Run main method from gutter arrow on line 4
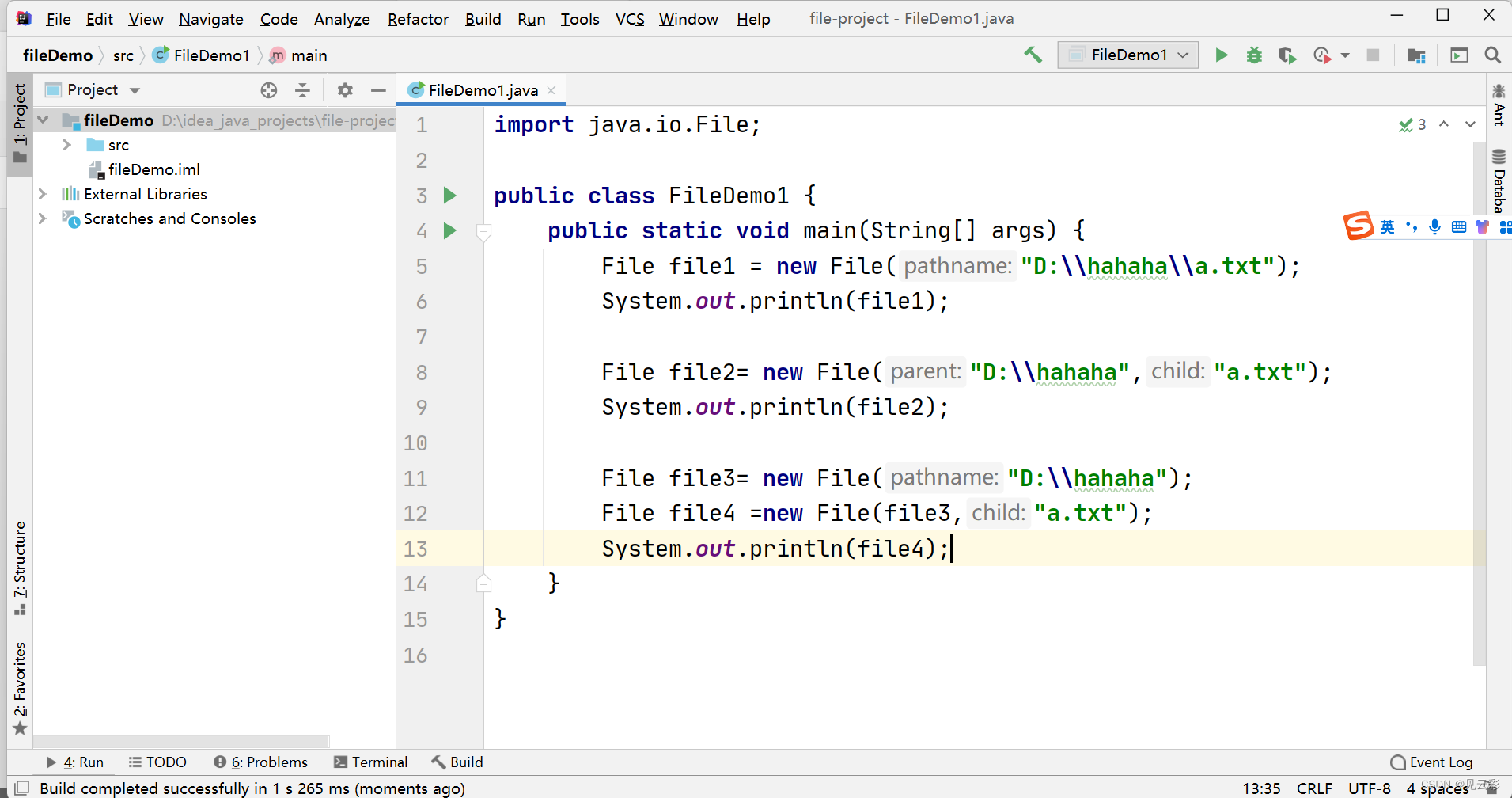The image size is (1512, 798). [x=449, y=230]
